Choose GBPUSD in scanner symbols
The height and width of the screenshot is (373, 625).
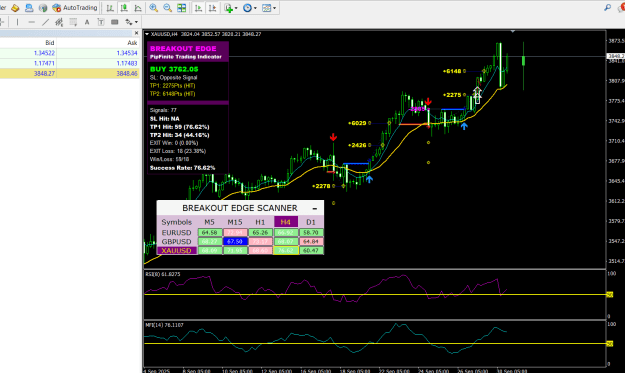pos(177,241)
